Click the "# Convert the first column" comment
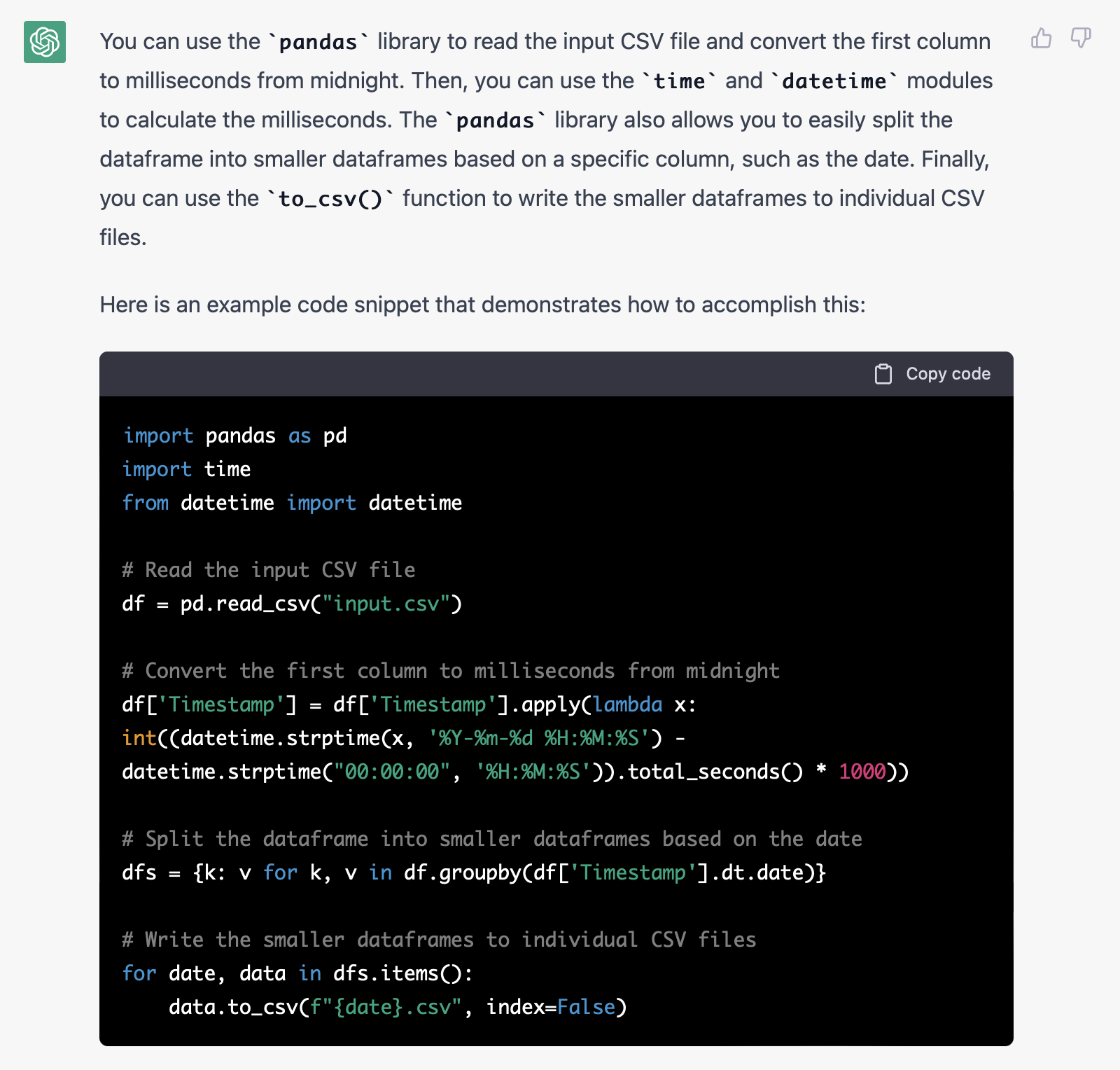1120x1070 pixels. click(x=450, y=671)
